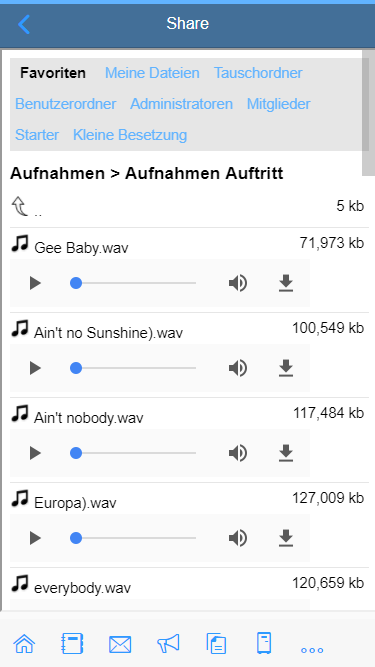The image size is (375, 667).
Task: Switch to Meine Dateien tab
Action: (x=152, y=73)
